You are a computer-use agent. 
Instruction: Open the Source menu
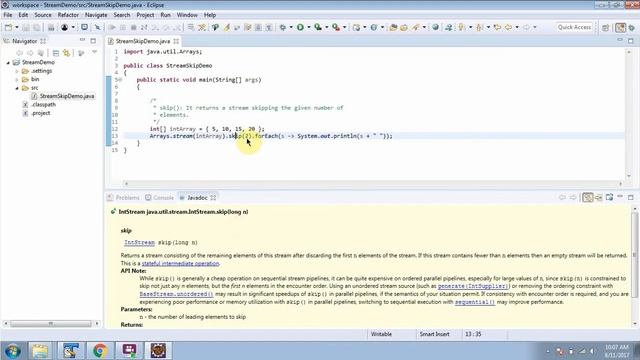coord(43,15)
